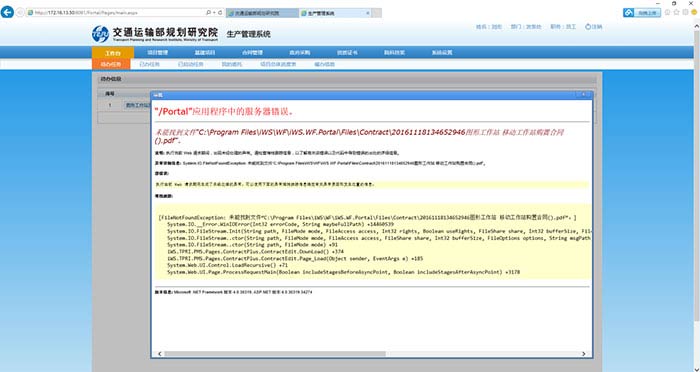Close the 生产管理系统 browser tab

368,13
